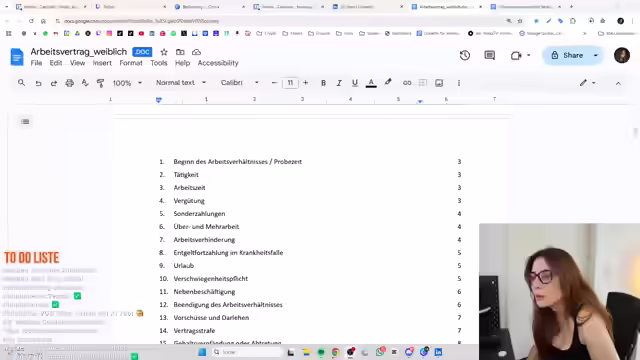Toggle Underline formatting
640x360 pixels.
point(355,83)
